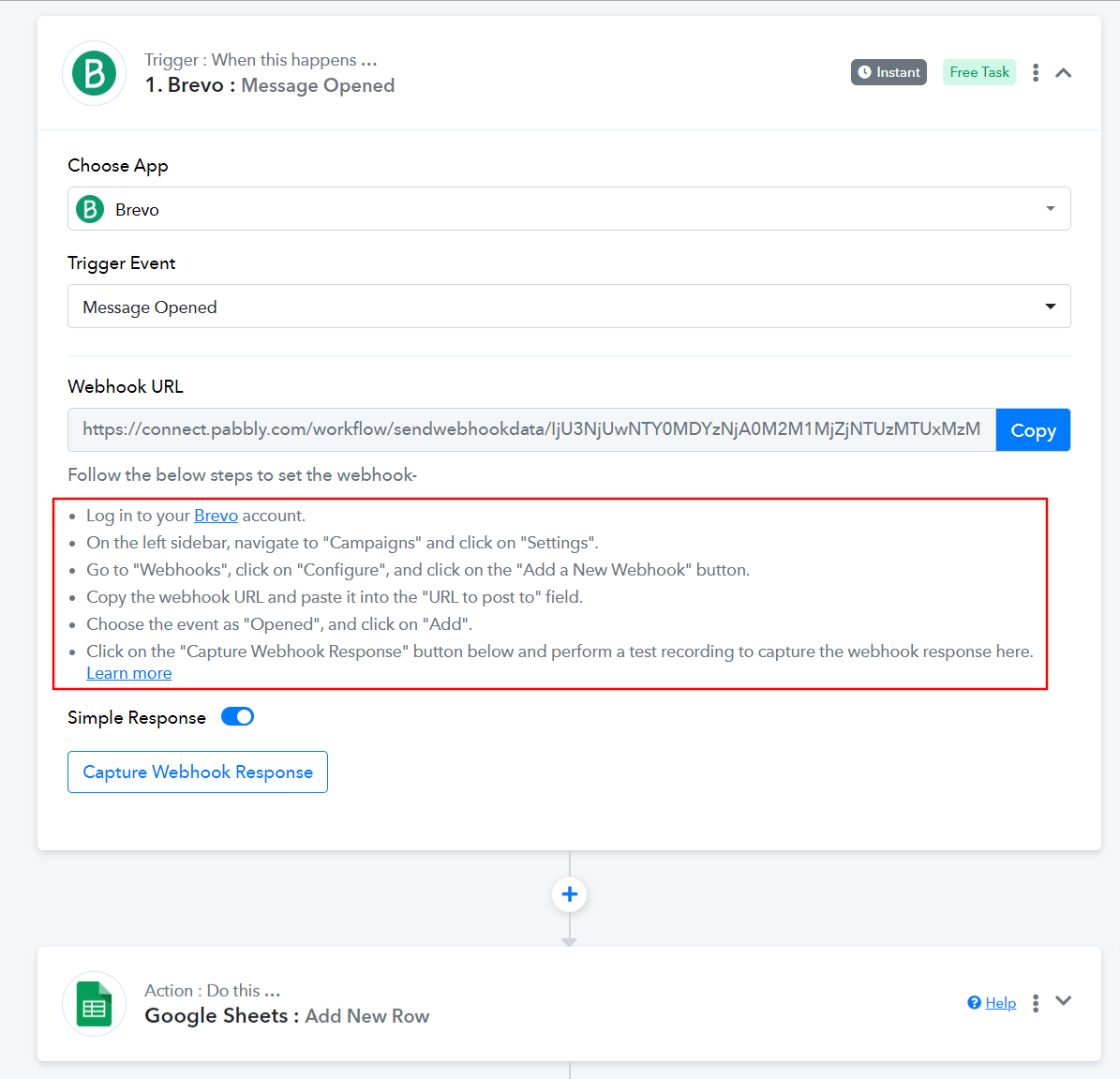
Task: Click the small Brevo icon in Choose App field
Action: point(90,209)
